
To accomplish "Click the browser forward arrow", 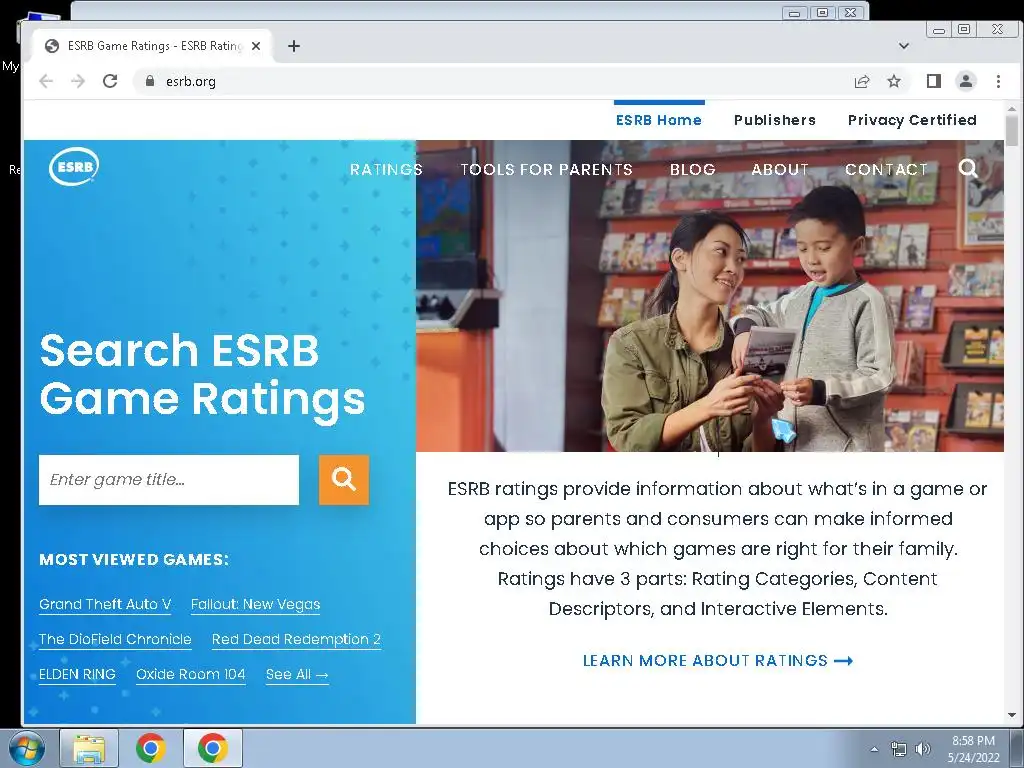I will tap(78, 81).
